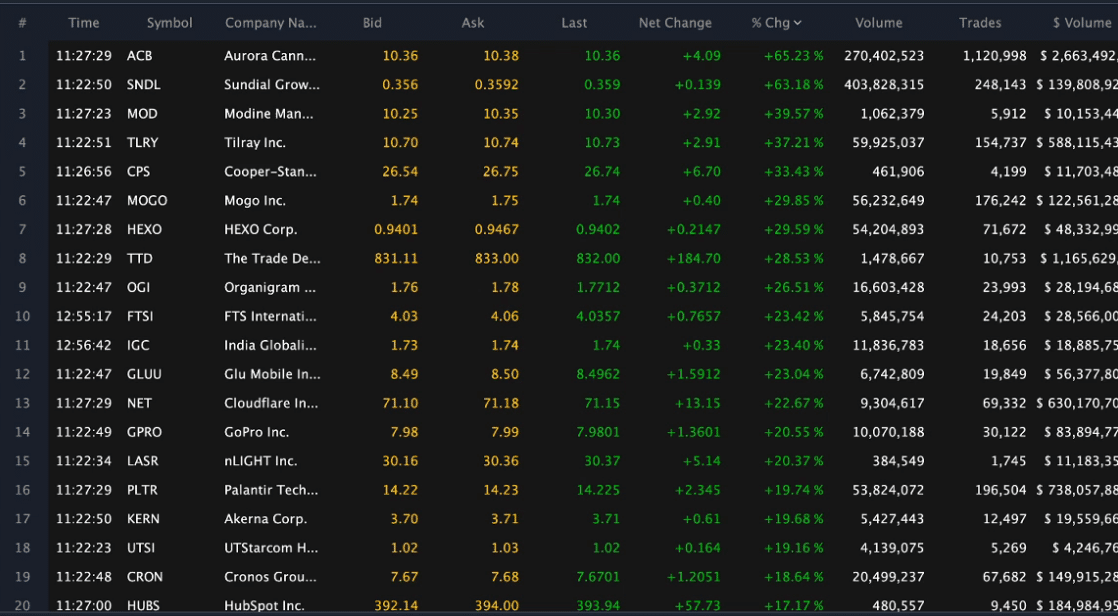The image size is (1118, 616).
Task: Click the +65.23 % change value
Action: point(794,56)
